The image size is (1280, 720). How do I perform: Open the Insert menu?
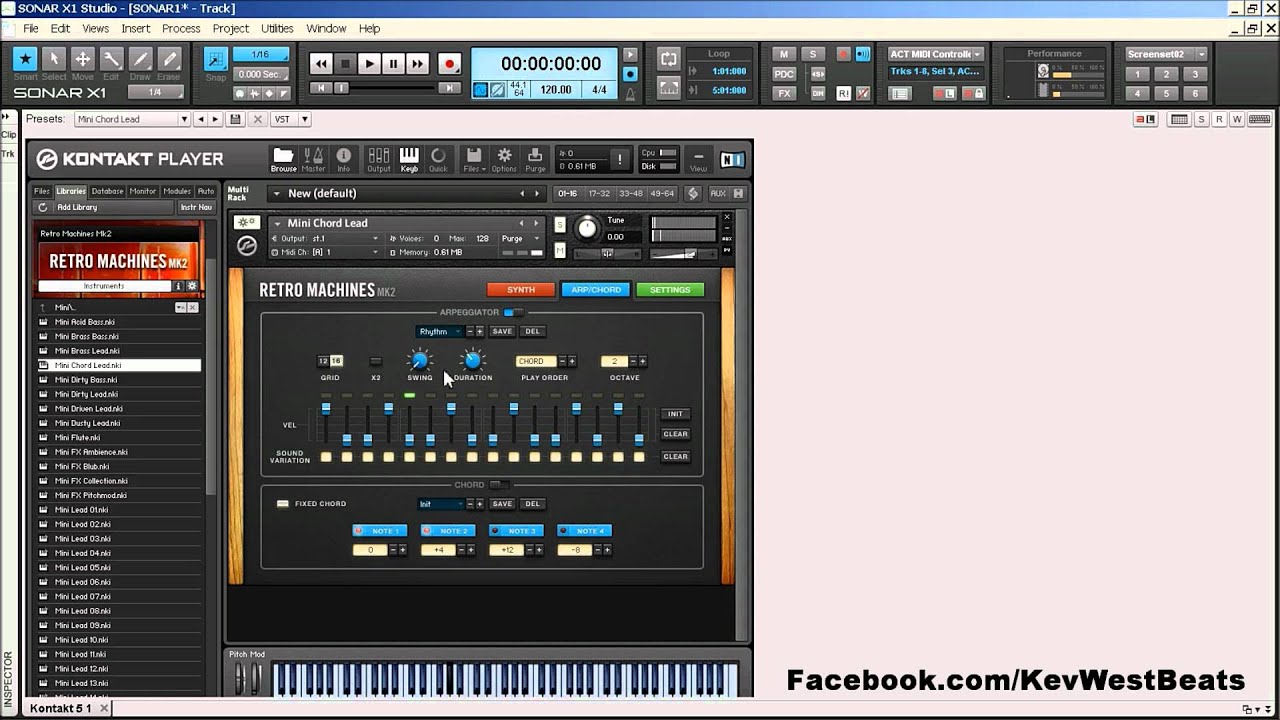click(136, 29)
